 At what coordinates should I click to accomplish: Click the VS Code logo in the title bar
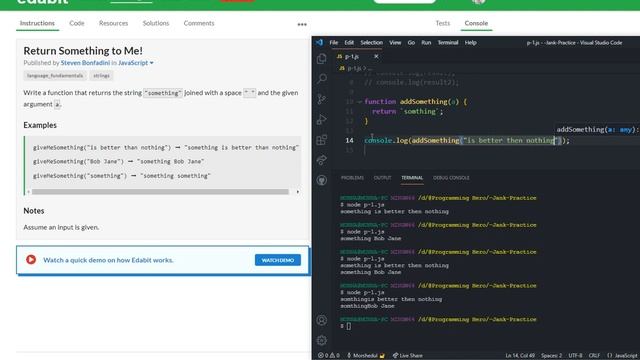(x=319, y=42)
